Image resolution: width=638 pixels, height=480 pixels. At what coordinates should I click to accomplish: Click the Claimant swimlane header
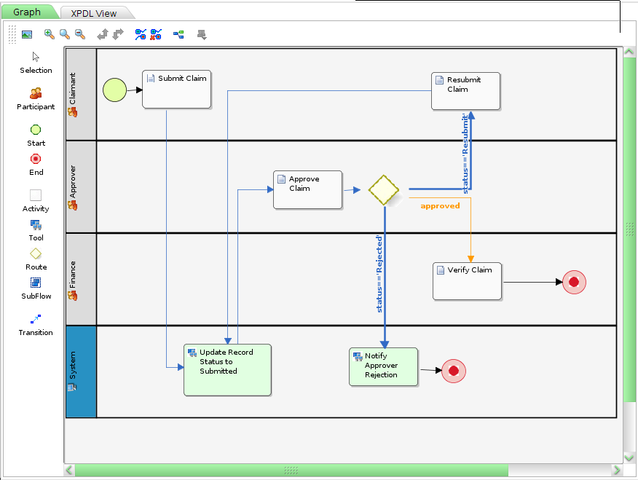tap(81, 94)
